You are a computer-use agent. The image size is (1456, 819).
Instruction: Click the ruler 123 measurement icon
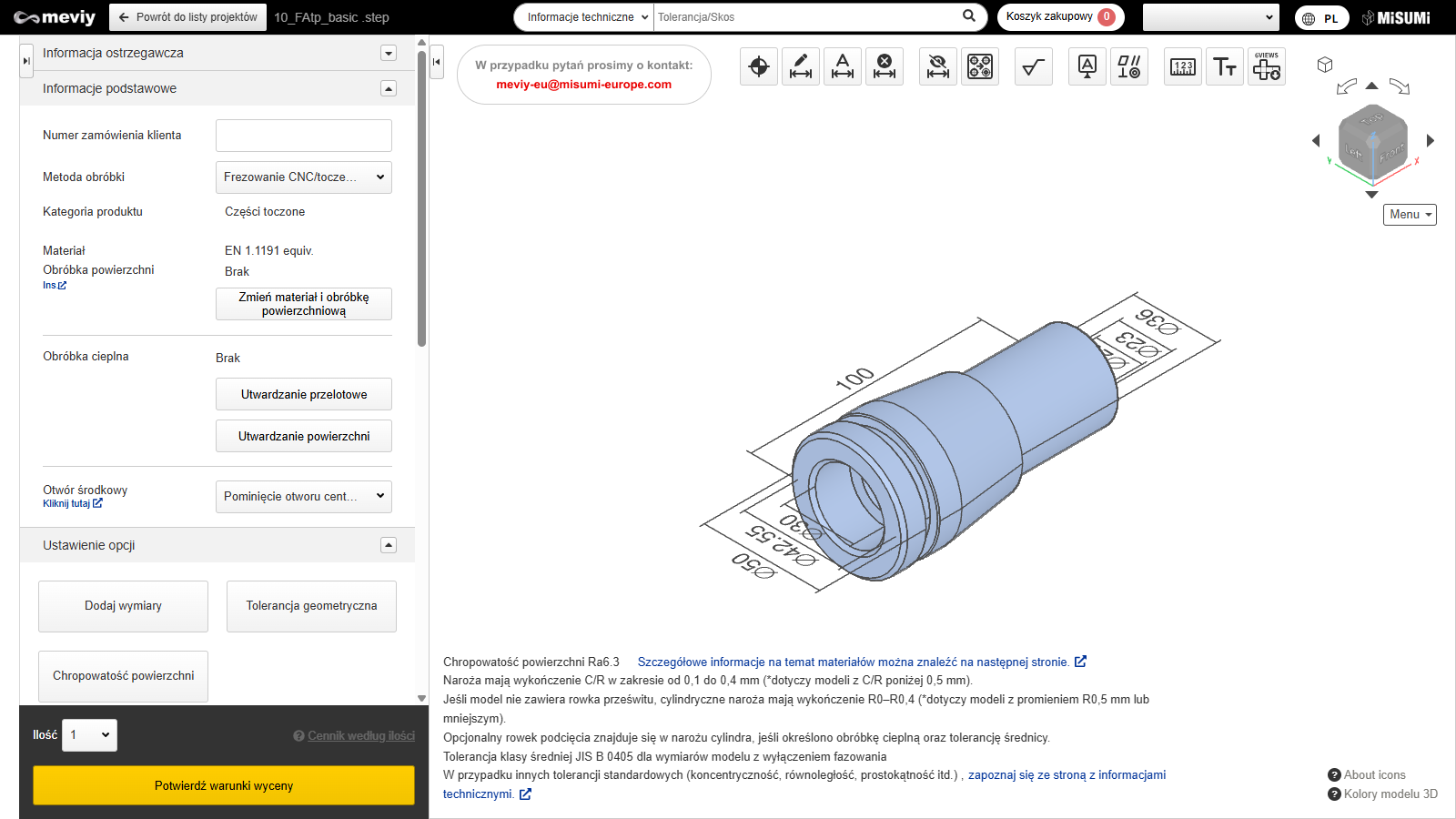(1183, 66)
